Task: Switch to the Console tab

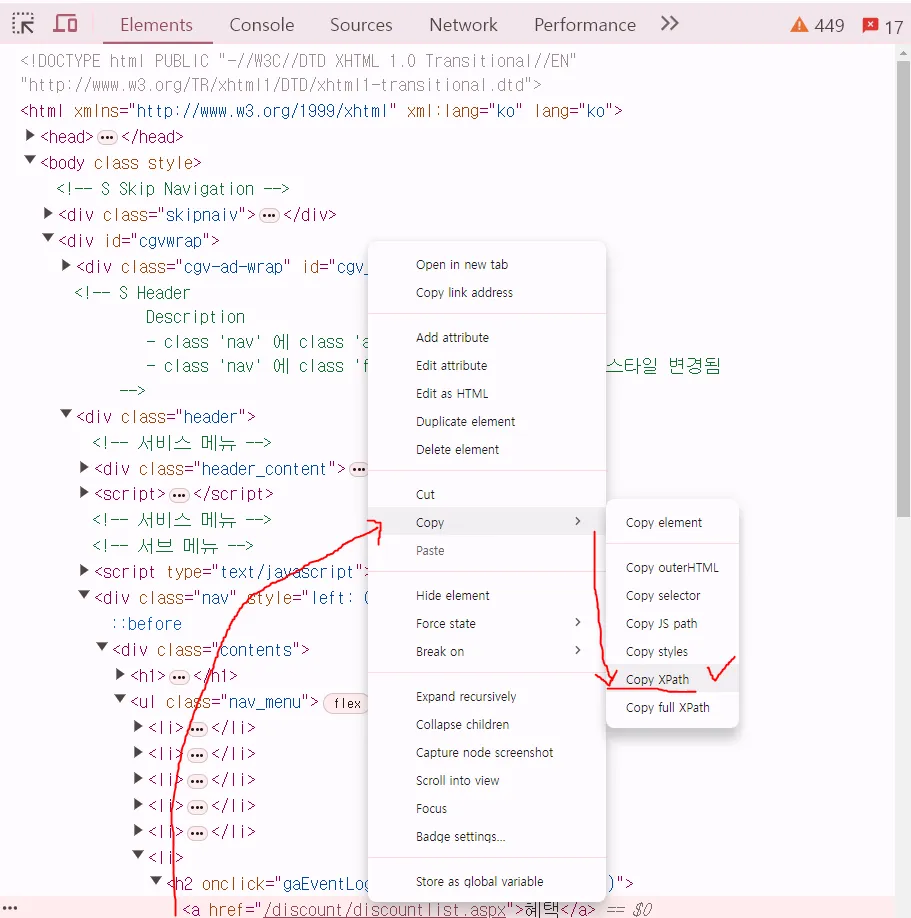Action: click(262, 25)
